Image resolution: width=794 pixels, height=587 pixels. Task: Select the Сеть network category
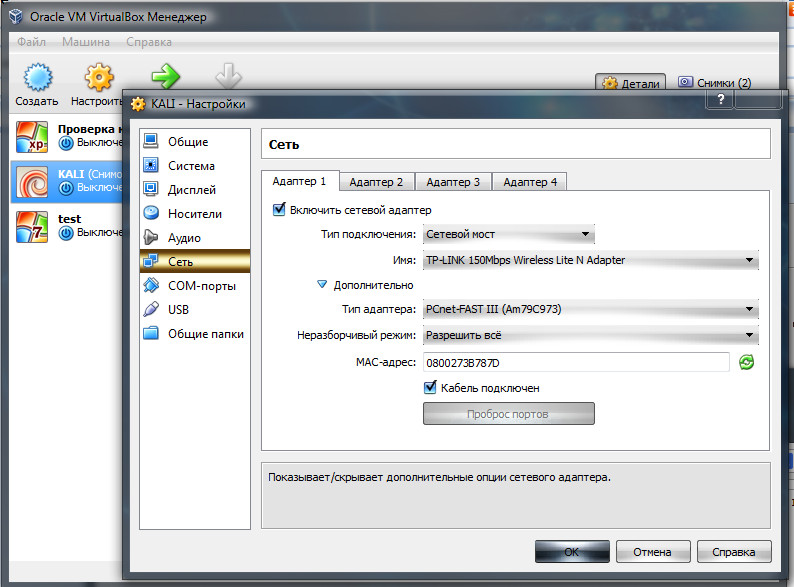point(195,261)
